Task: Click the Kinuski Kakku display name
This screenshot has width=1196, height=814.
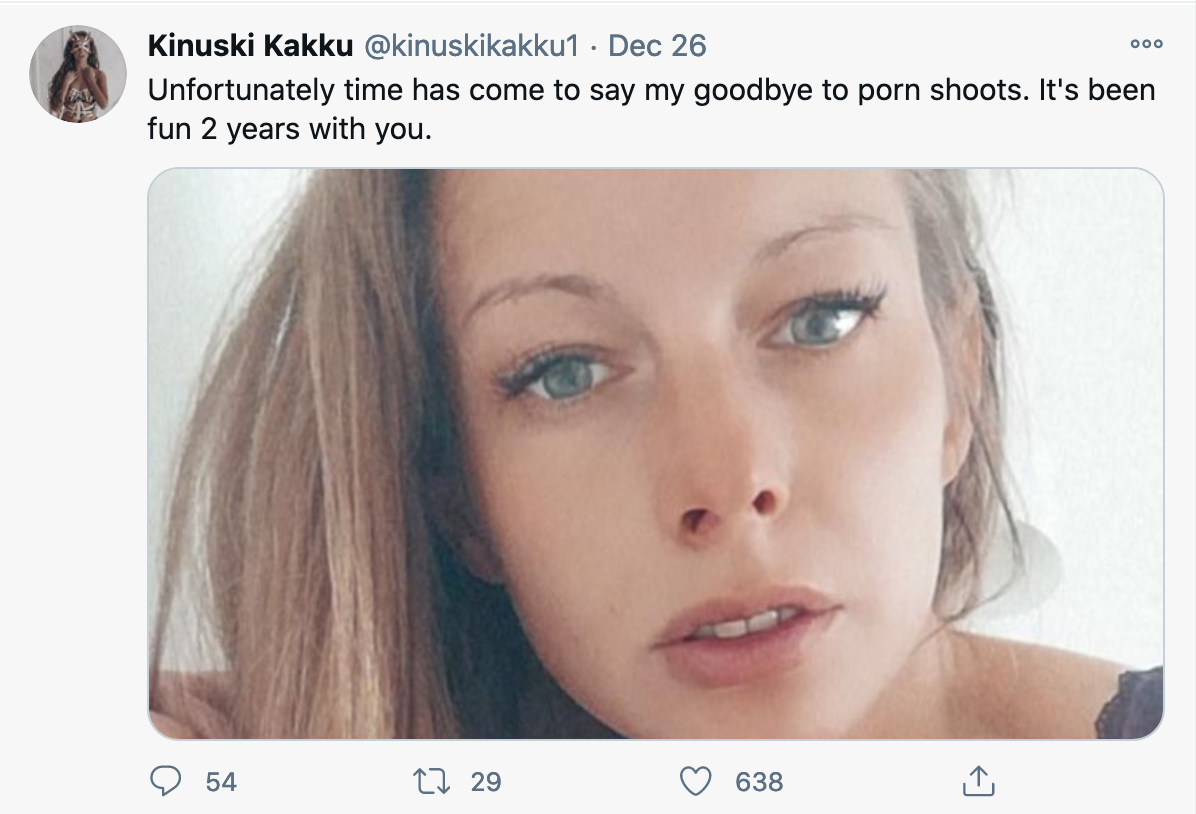Action: click(x=250, y=46)
